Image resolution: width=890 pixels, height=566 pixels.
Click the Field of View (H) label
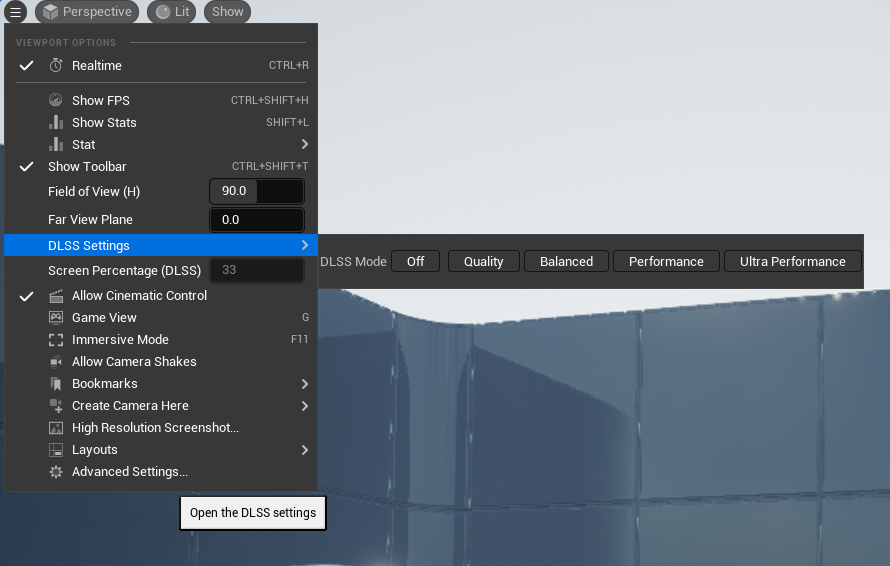pos(94,192)
